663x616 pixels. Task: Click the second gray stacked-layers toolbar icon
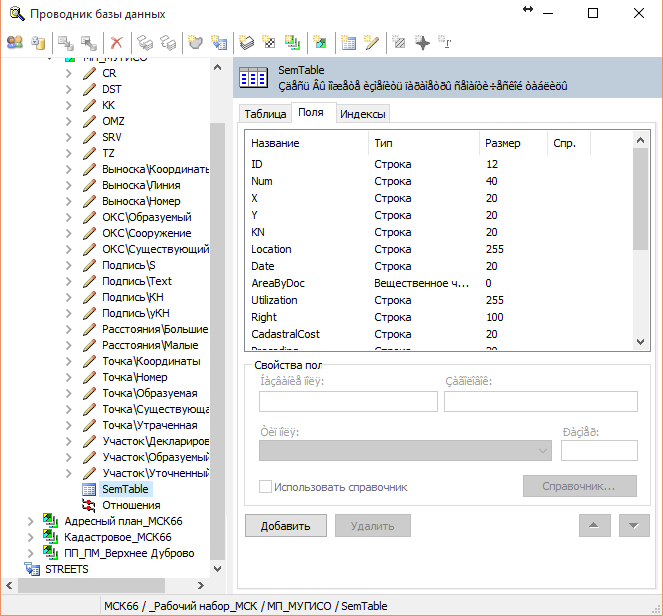click(x=168, y=42)
